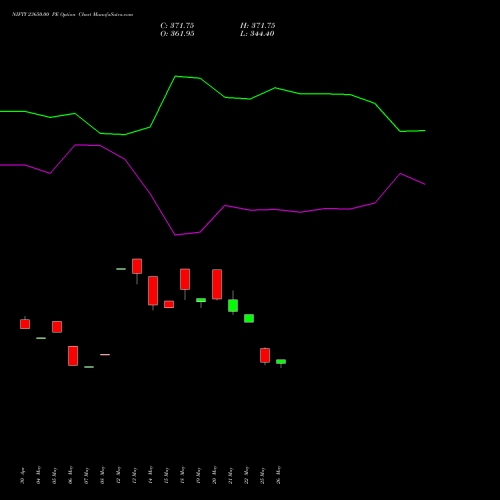Viewport: 500px width, 500px height.
Task: Select the 14 May date label
Action: 150,475
